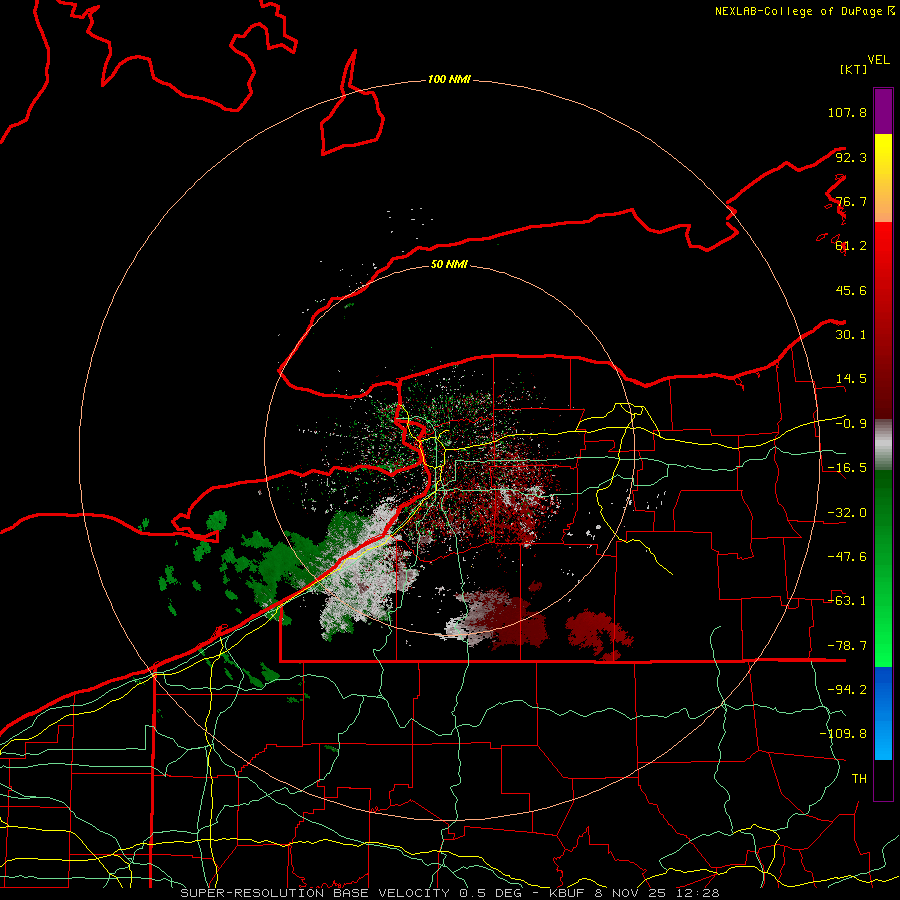Image resolution: width=900 pixels, height=900 pixels.
Task: Click the -0.9 legend value
Action: click(851, 424)
